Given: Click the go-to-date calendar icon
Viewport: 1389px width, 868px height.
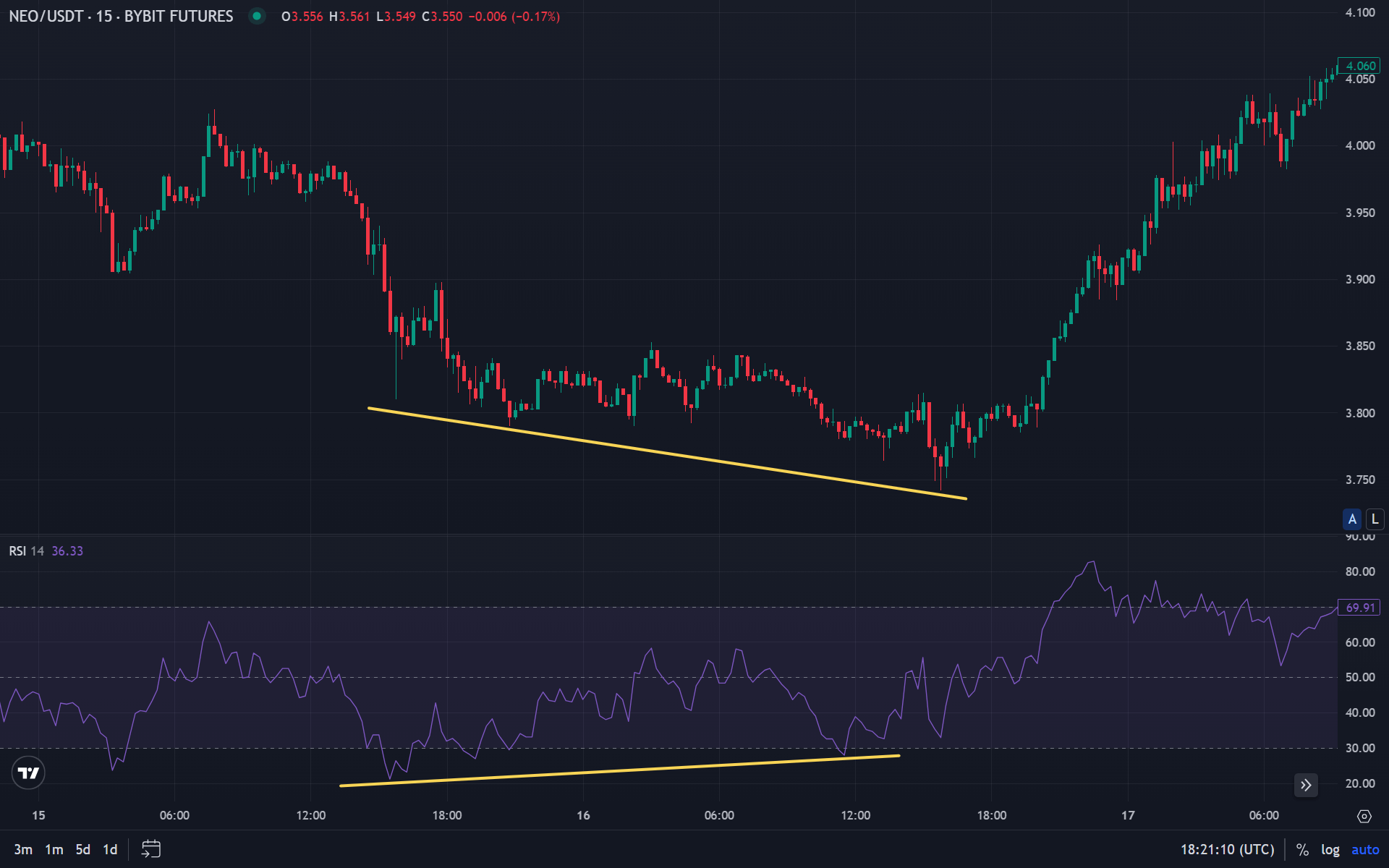Looking at the screenshot, I should click(x=150, y=849).
